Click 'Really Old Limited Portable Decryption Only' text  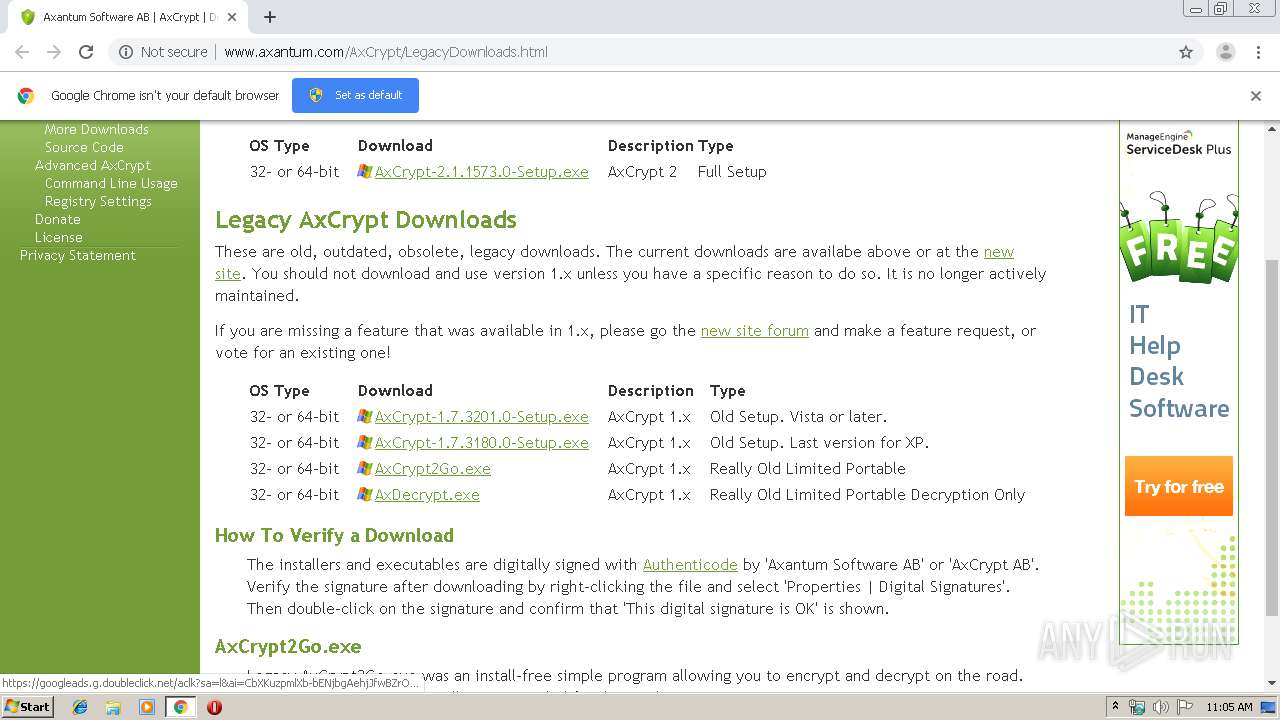[x=867, y=495]
